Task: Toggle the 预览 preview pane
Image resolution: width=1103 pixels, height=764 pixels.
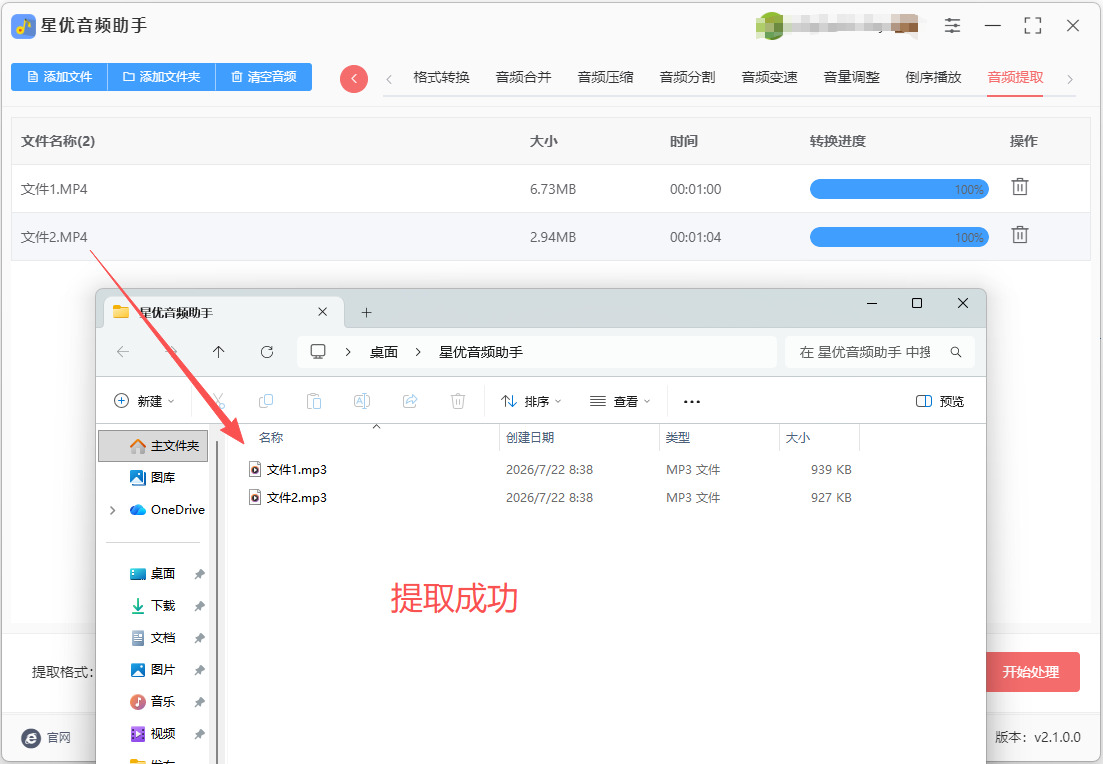Action: point(940,401)
